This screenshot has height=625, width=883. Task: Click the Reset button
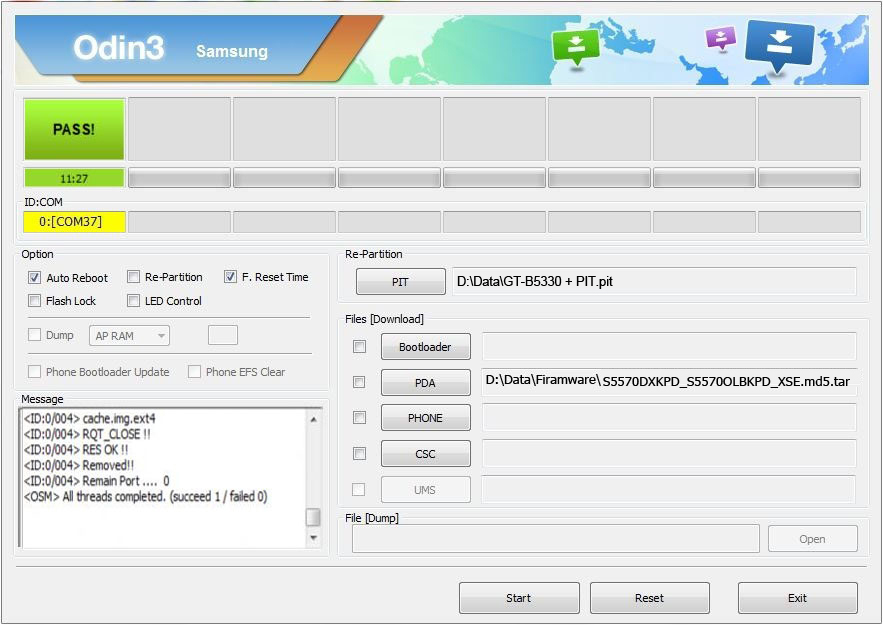pos(649,598)
